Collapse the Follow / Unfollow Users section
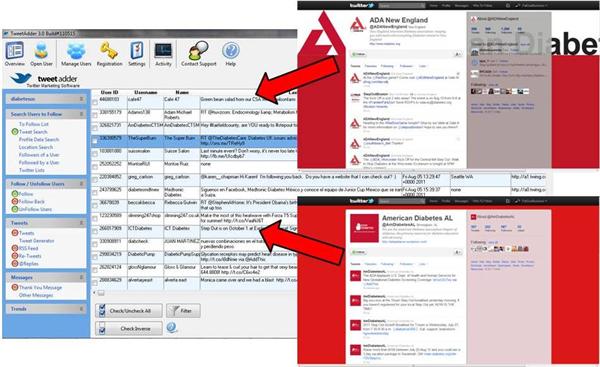The width and height of the screenshot is (600, 367). (82, 184)
